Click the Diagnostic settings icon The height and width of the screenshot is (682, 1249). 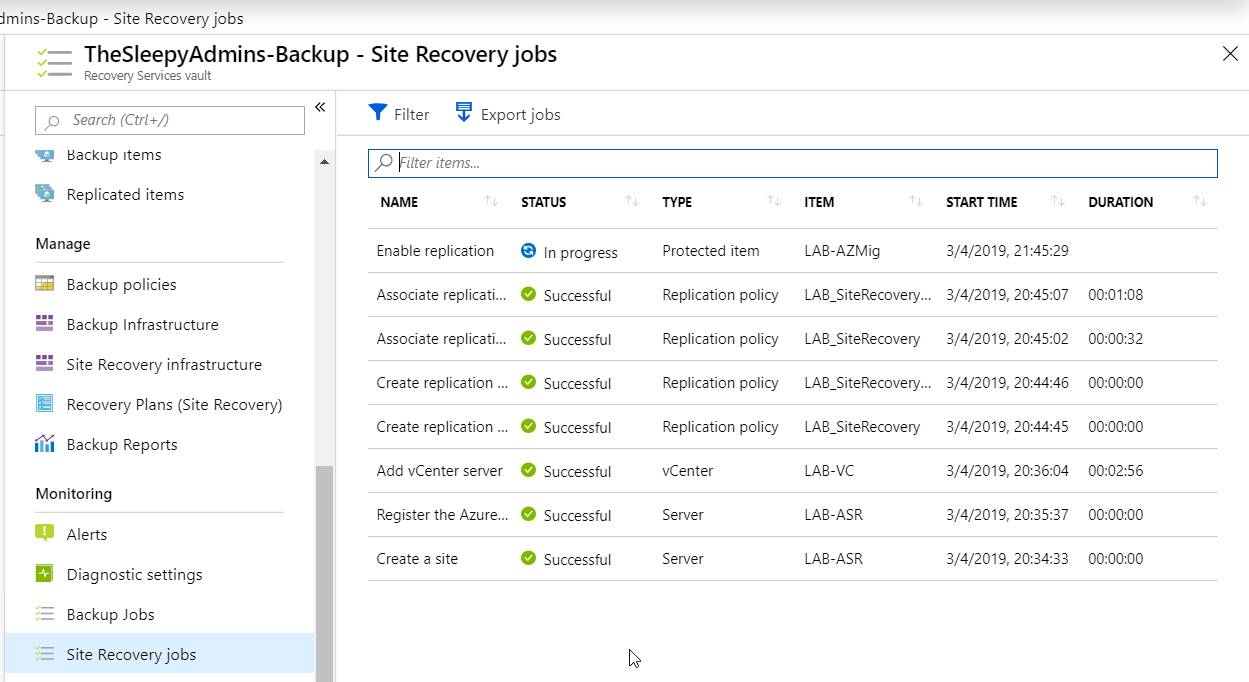click(x=45, y=574)
